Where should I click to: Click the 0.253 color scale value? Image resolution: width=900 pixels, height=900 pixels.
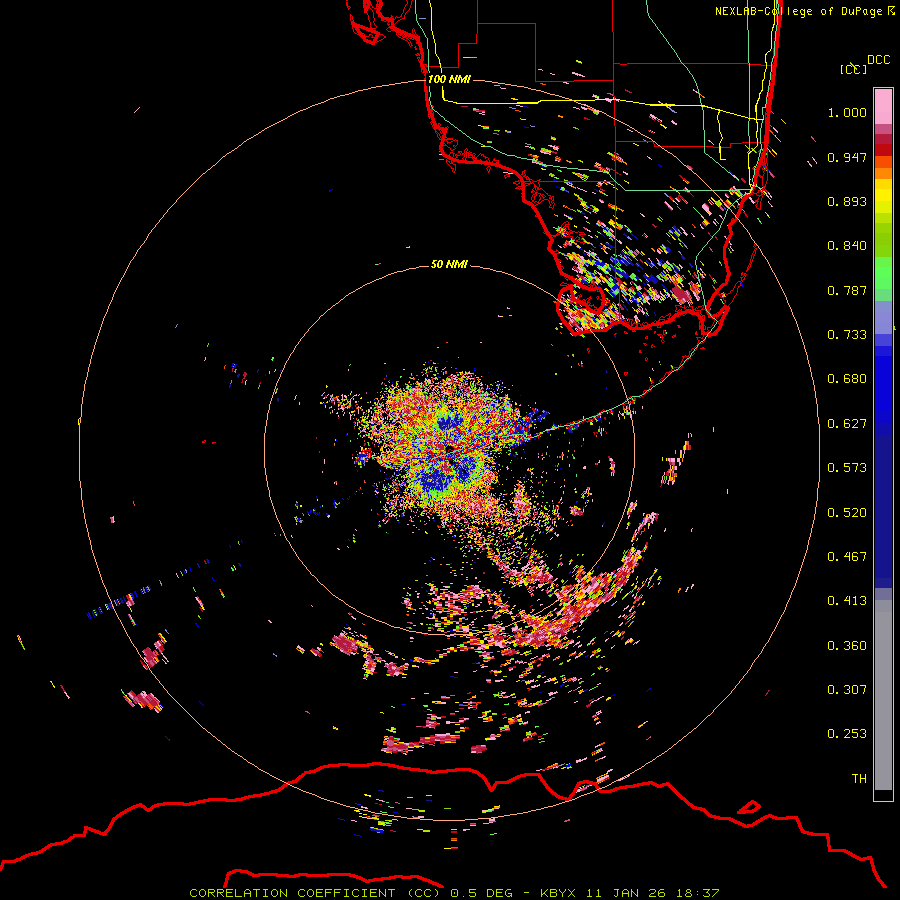pos(847,734)
